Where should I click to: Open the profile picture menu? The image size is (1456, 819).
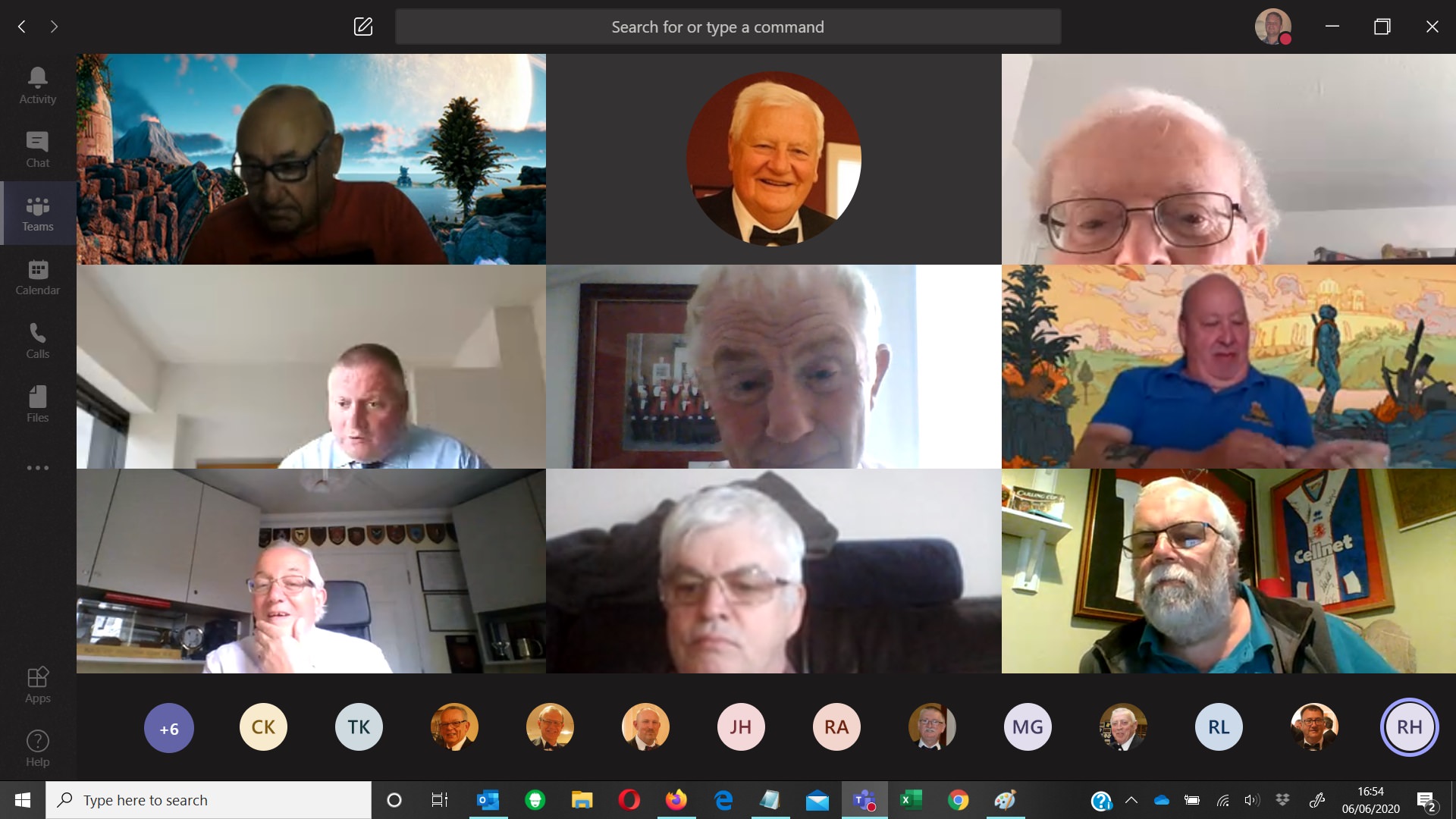(x=1272, y=27)
